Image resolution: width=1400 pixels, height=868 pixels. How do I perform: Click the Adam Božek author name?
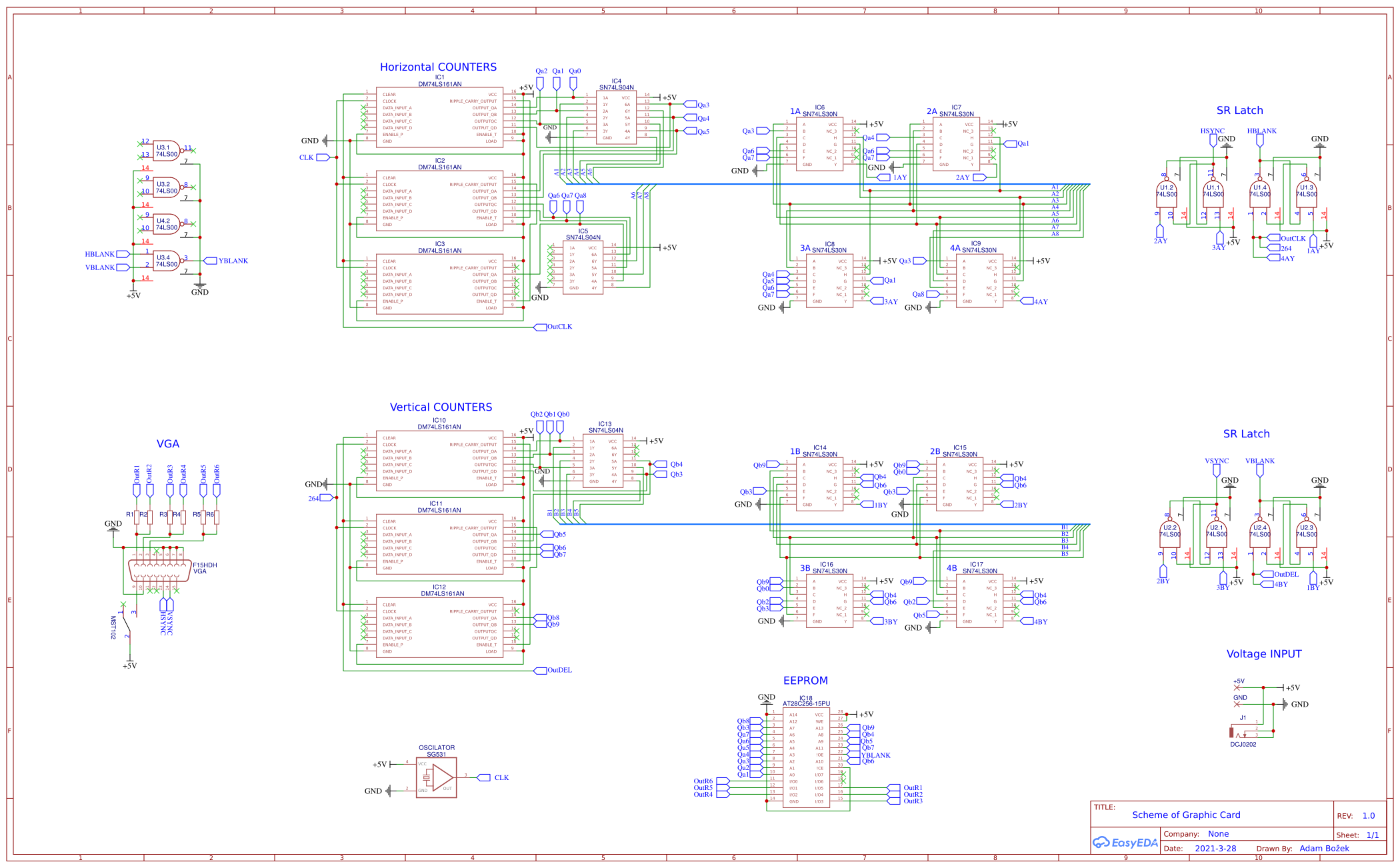click(1325, 848)
